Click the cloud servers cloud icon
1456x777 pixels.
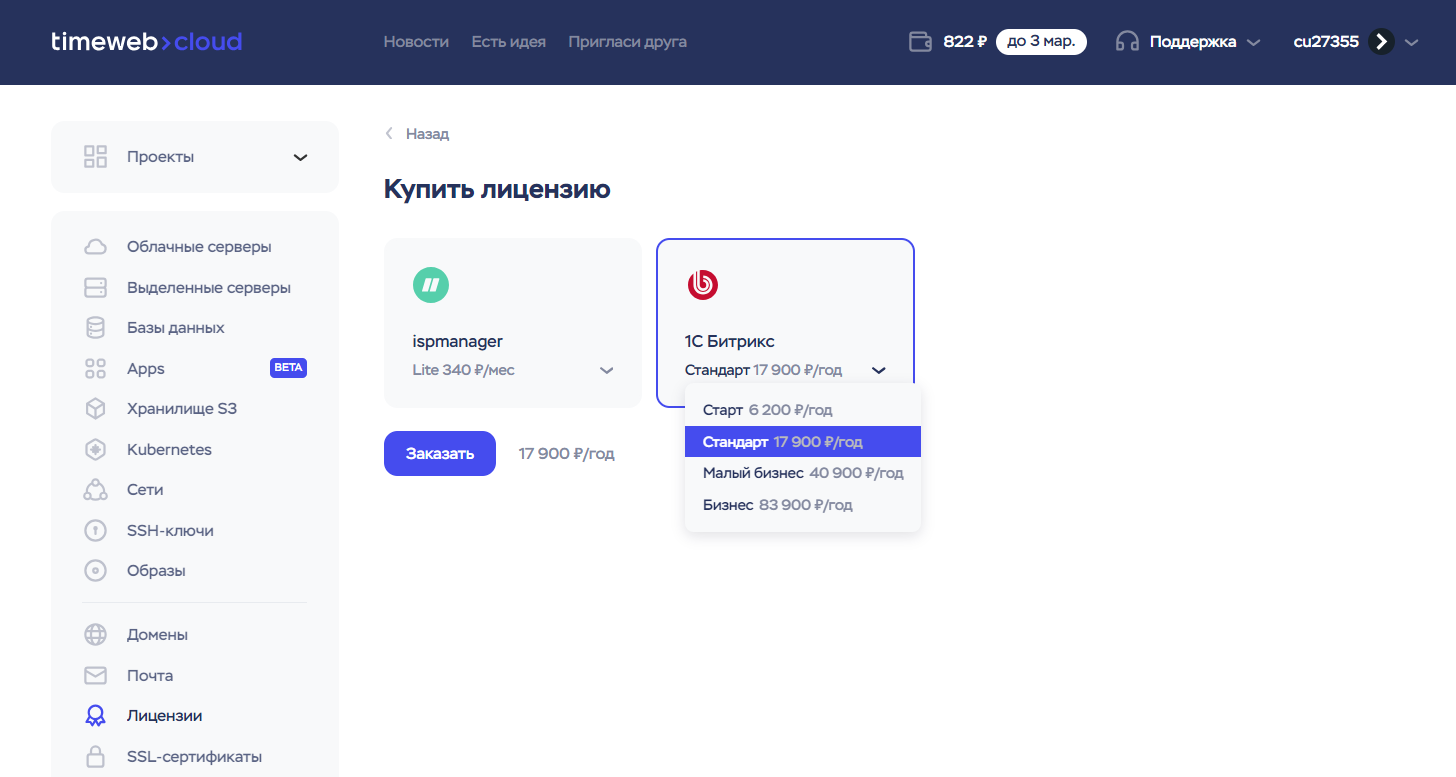[x=95, y=247]
